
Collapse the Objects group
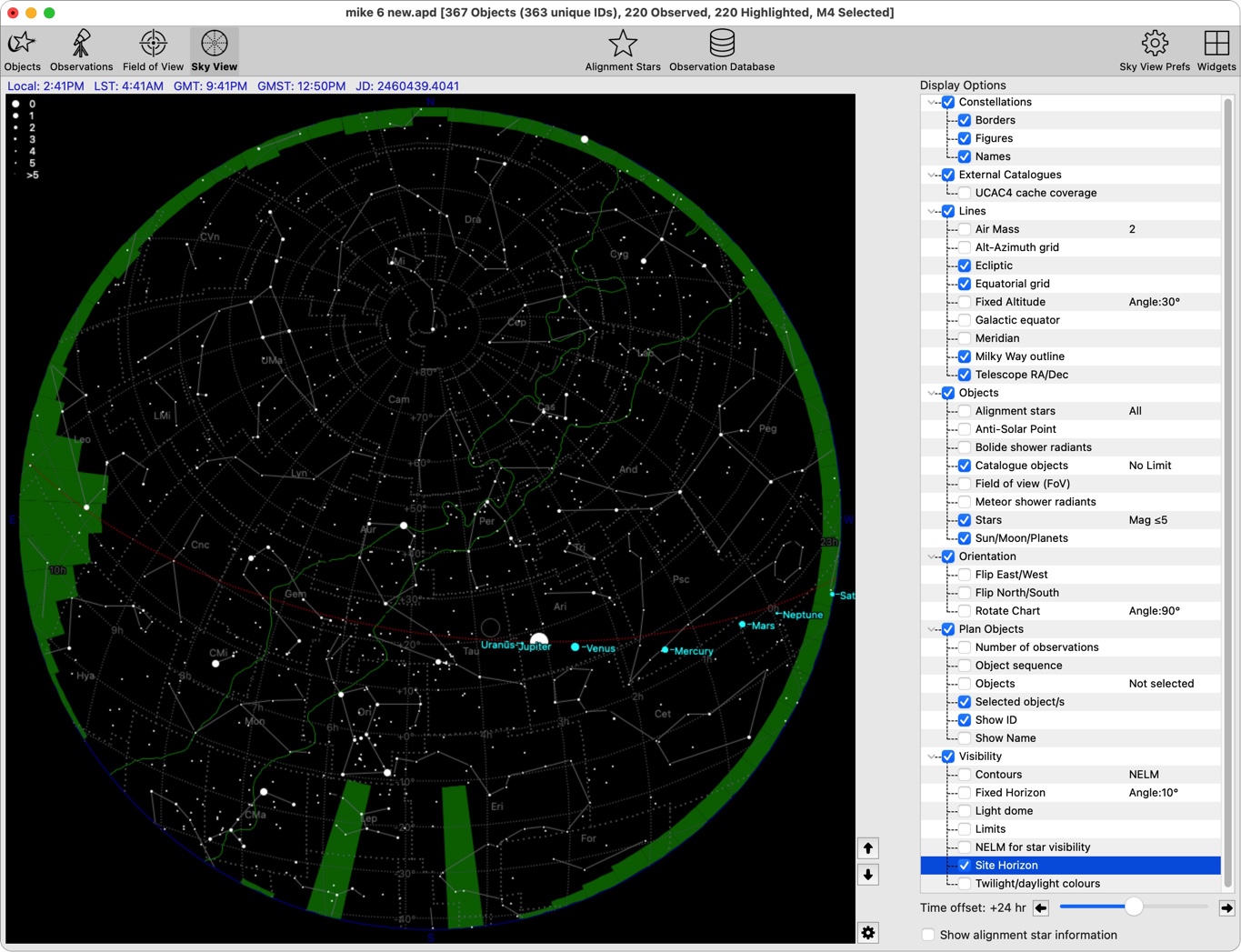[x=932, y=393]
